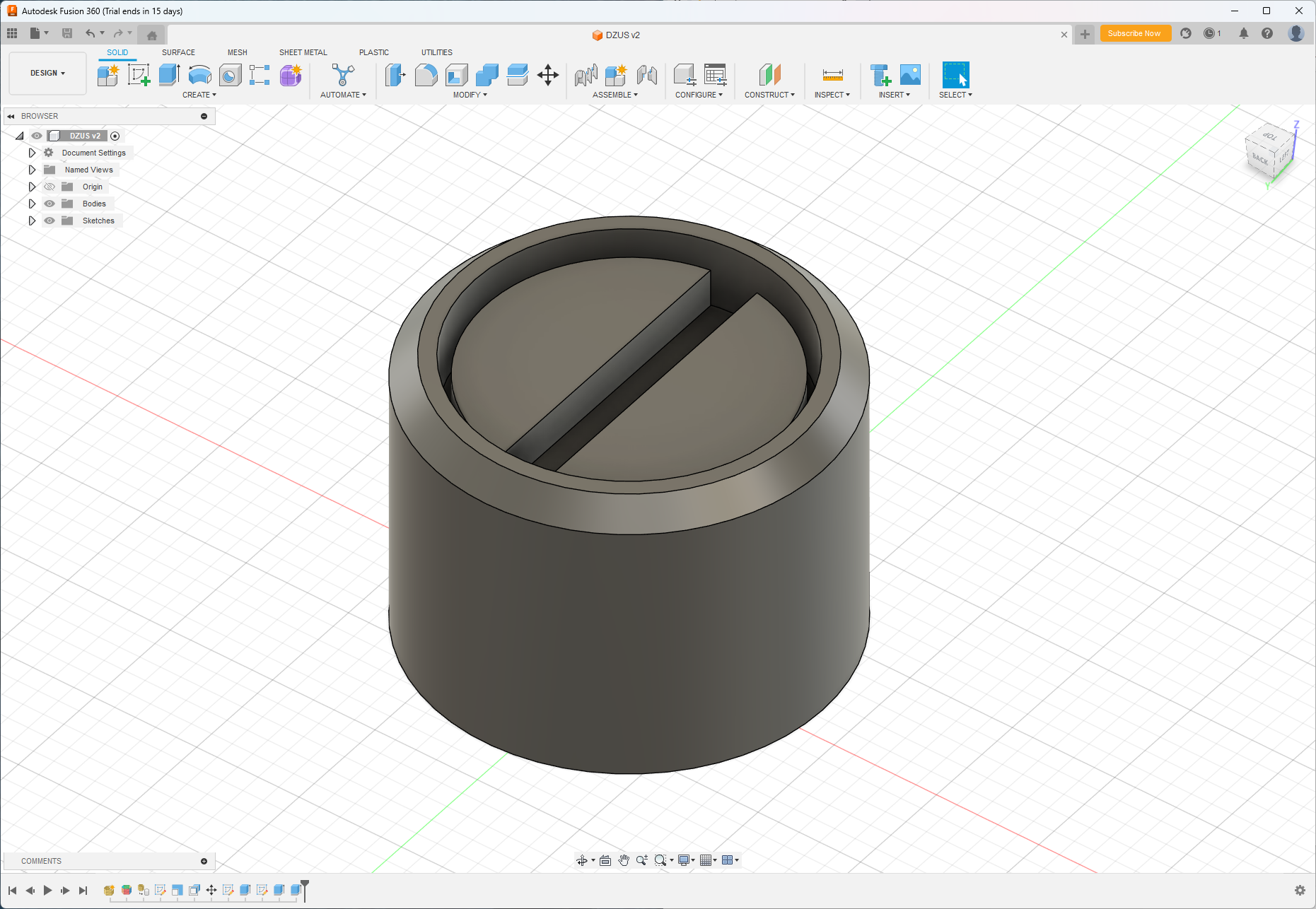
Task: Select the SOLID tab
Action: tap(117, 52)
